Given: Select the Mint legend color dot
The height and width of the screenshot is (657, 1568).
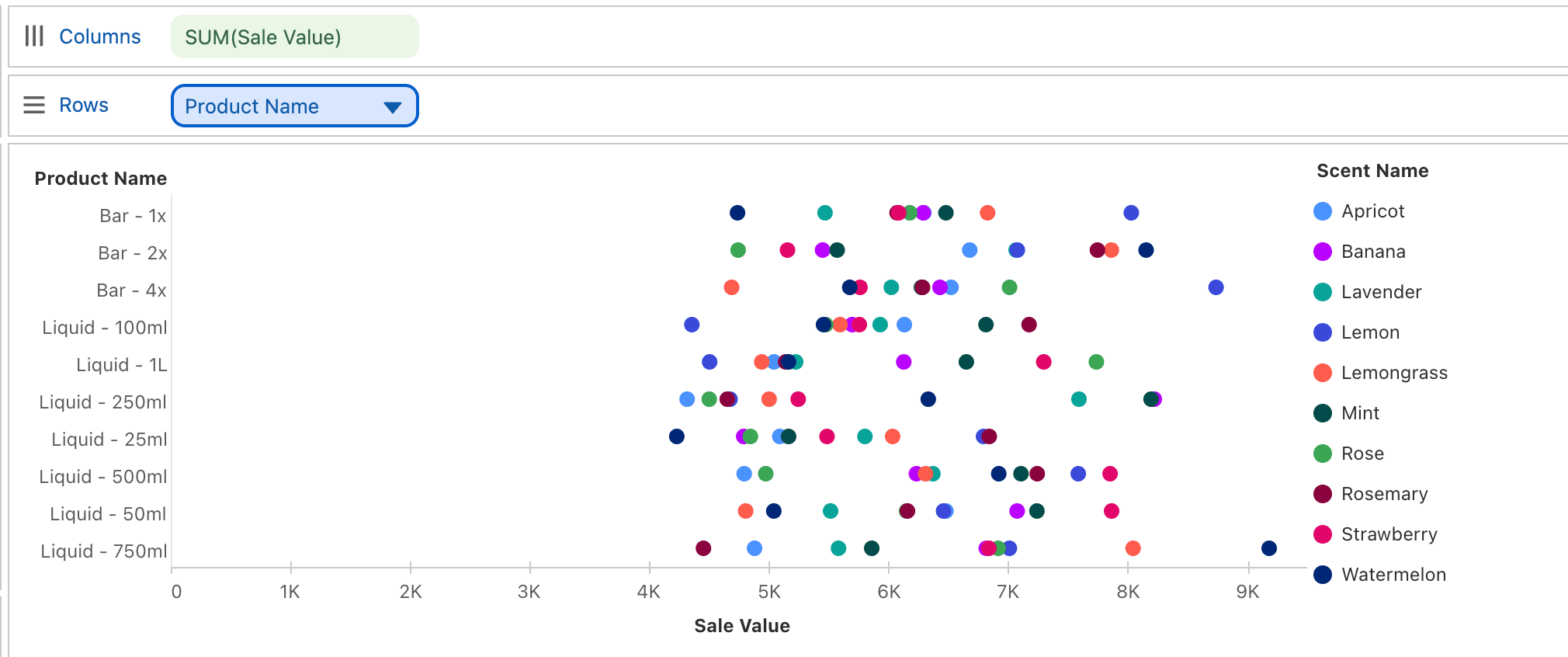Looking at the screenshot, I should pyautogui.click(x=1323, y=413).
